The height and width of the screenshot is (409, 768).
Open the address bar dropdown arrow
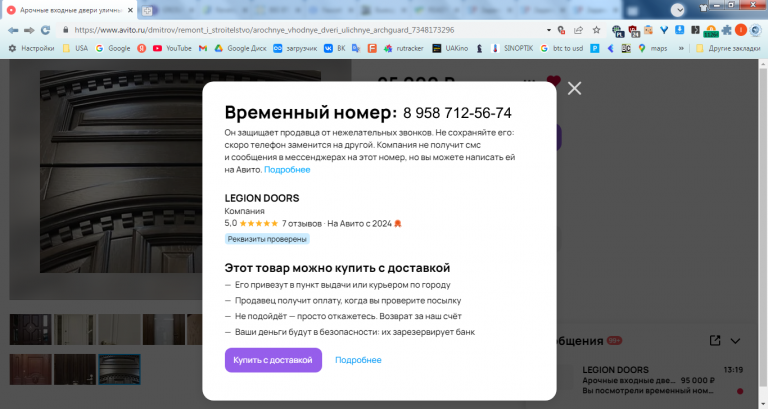tap(549, 30)
